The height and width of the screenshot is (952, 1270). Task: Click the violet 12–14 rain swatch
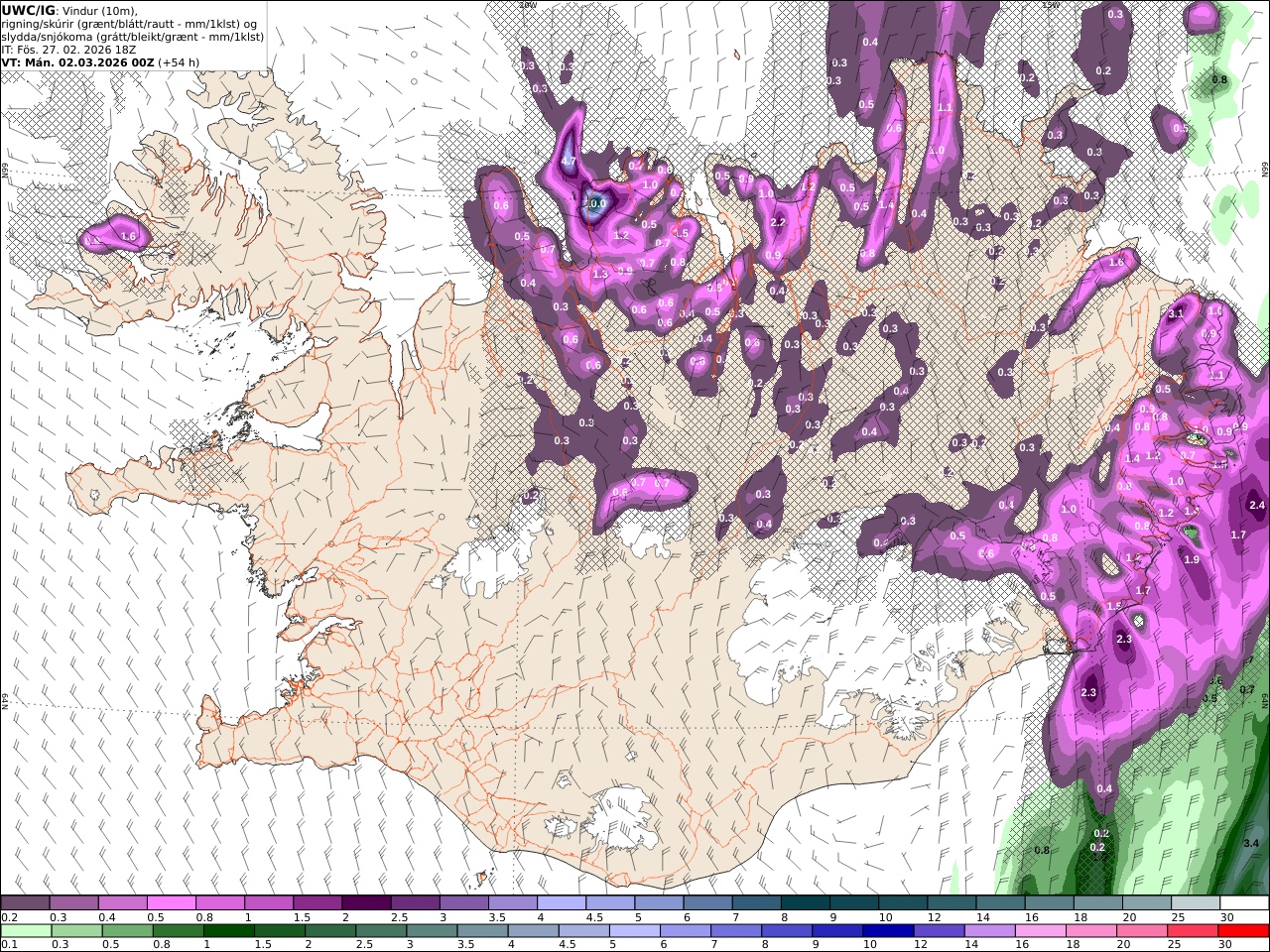(939, 931)
